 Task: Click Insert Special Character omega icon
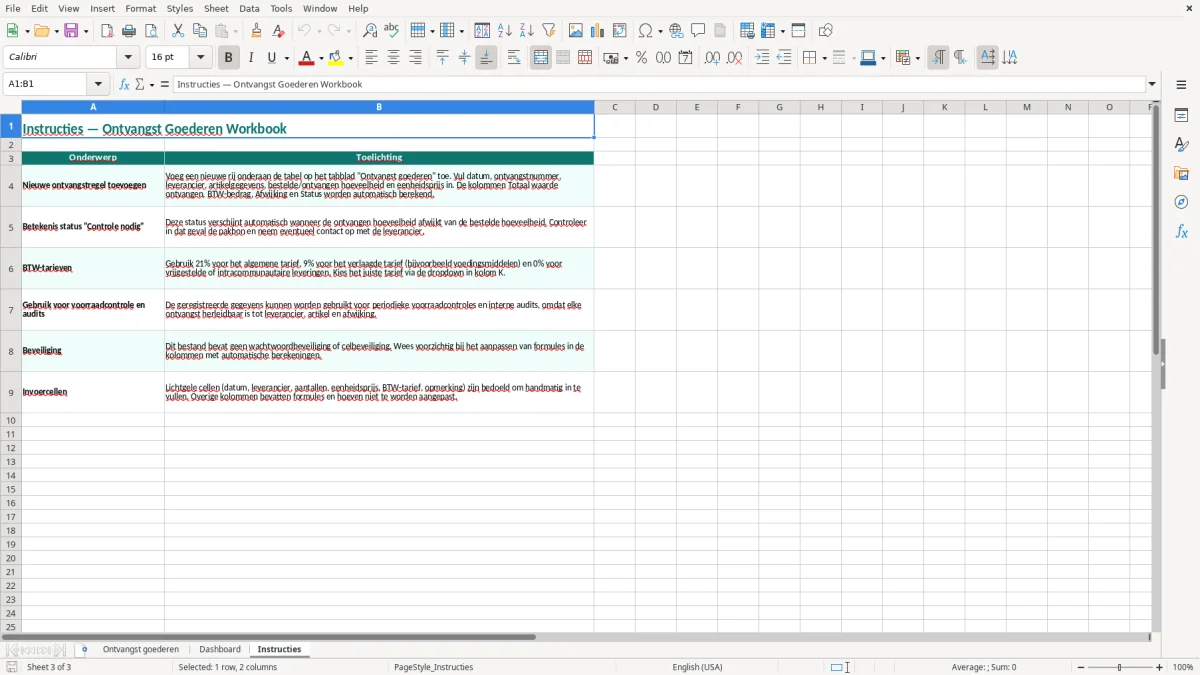click(x=645, y=31)
